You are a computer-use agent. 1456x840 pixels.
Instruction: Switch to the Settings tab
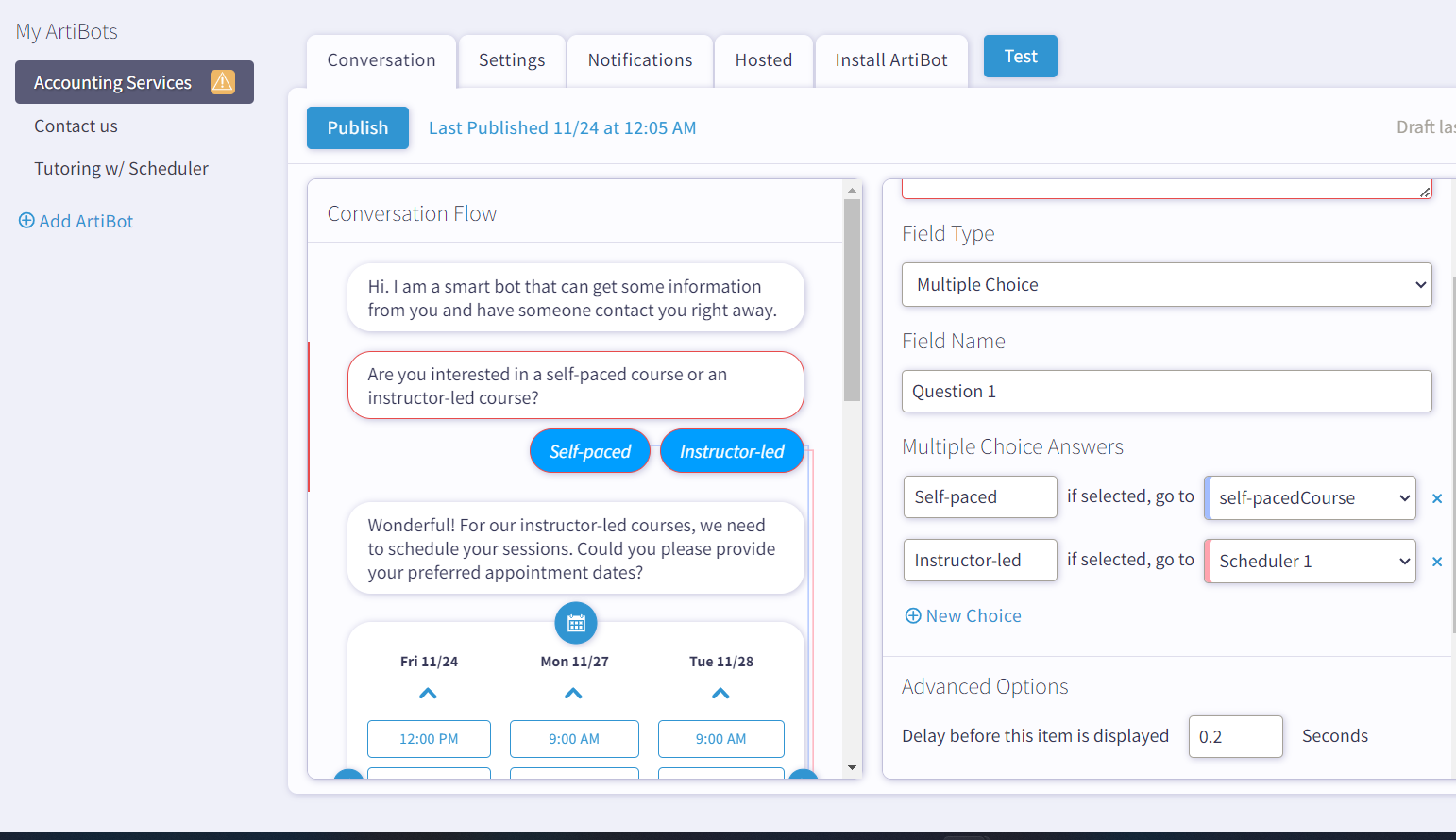(x=512, y=59)
